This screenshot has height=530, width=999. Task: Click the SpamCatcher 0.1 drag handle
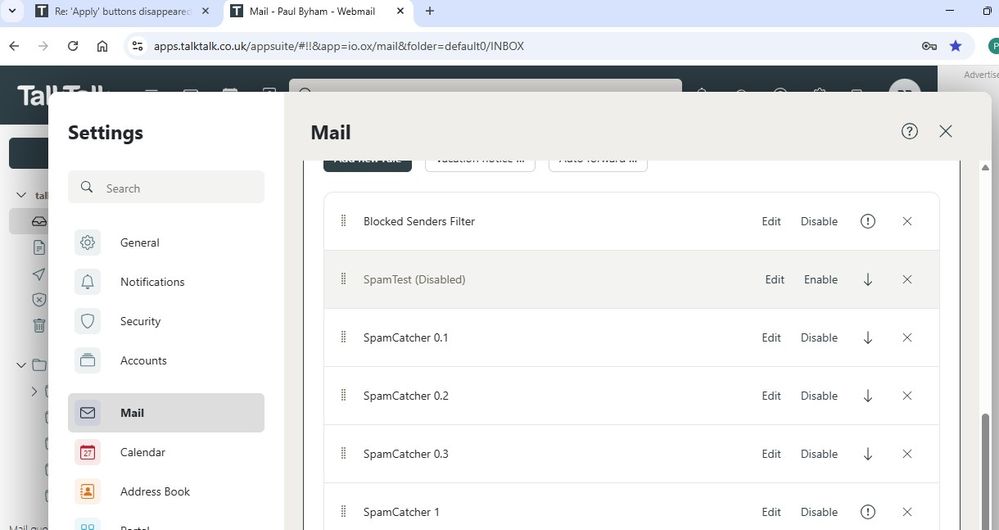343,338
